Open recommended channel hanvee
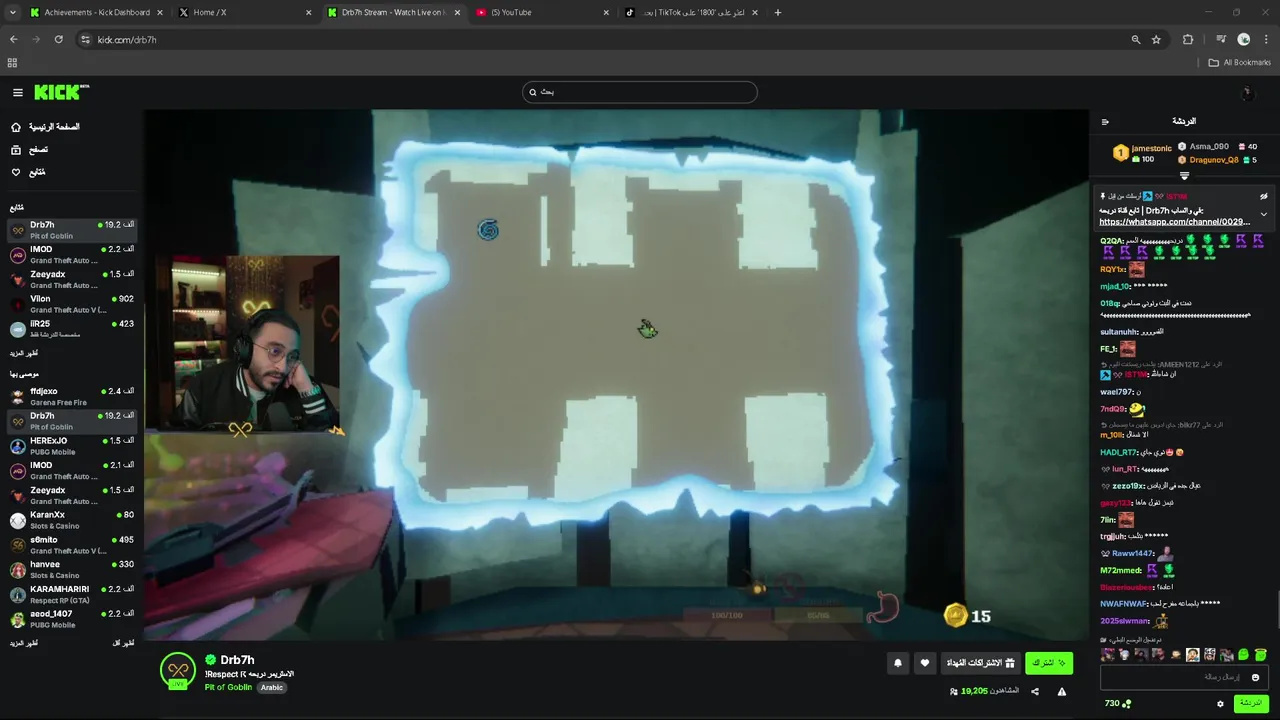1280x720 pixels. (x=70, y=569)
